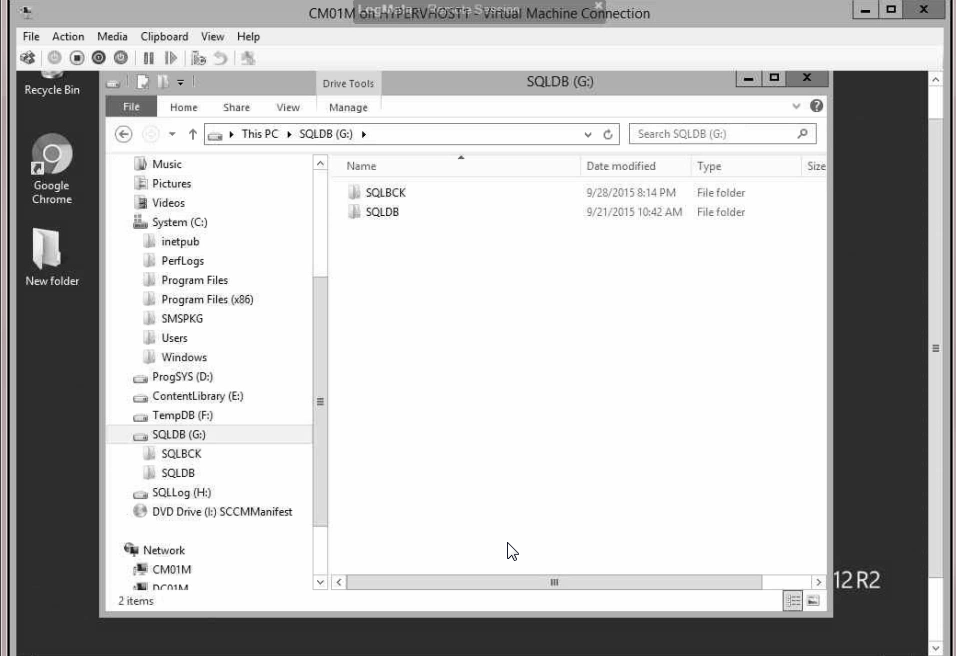The image size is (956, 656).
Task: Open the Clipboard menu
Action: 163,36
